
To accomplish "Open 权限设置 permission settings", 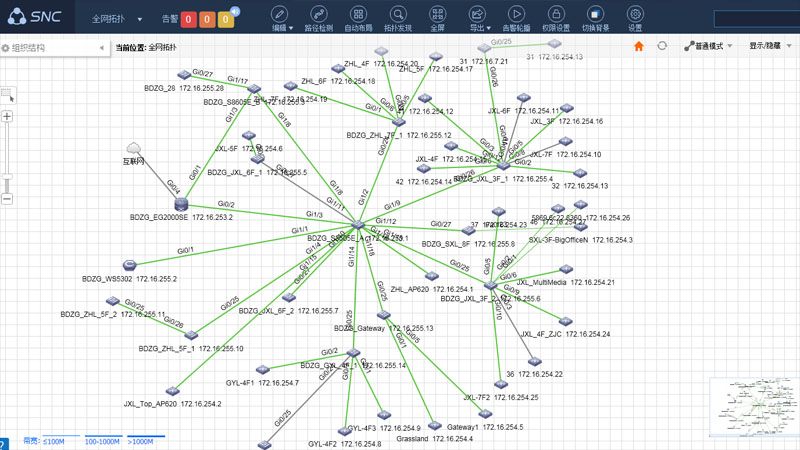I will (x=556, y=18).
